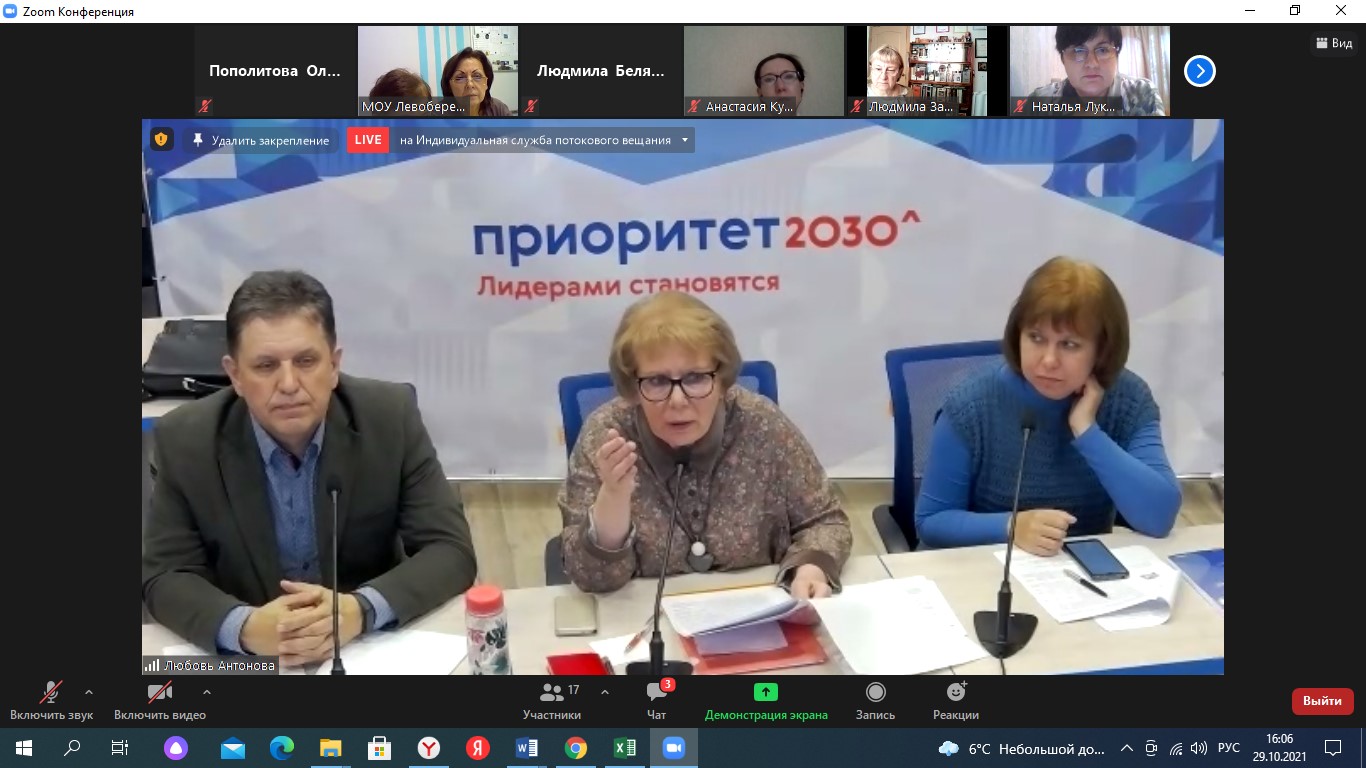Select МОУ Левобере... participant video tile
Viewport: 1366px width, 768px height.
pos(438,71)
